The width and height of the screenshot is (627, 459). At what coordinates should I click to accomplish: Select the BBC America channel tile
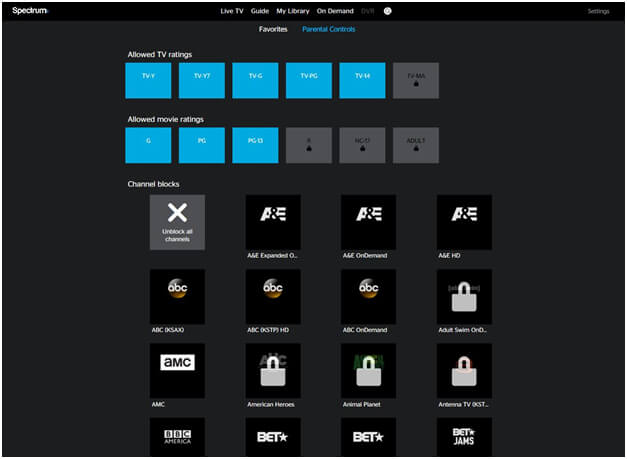(177, 437)
